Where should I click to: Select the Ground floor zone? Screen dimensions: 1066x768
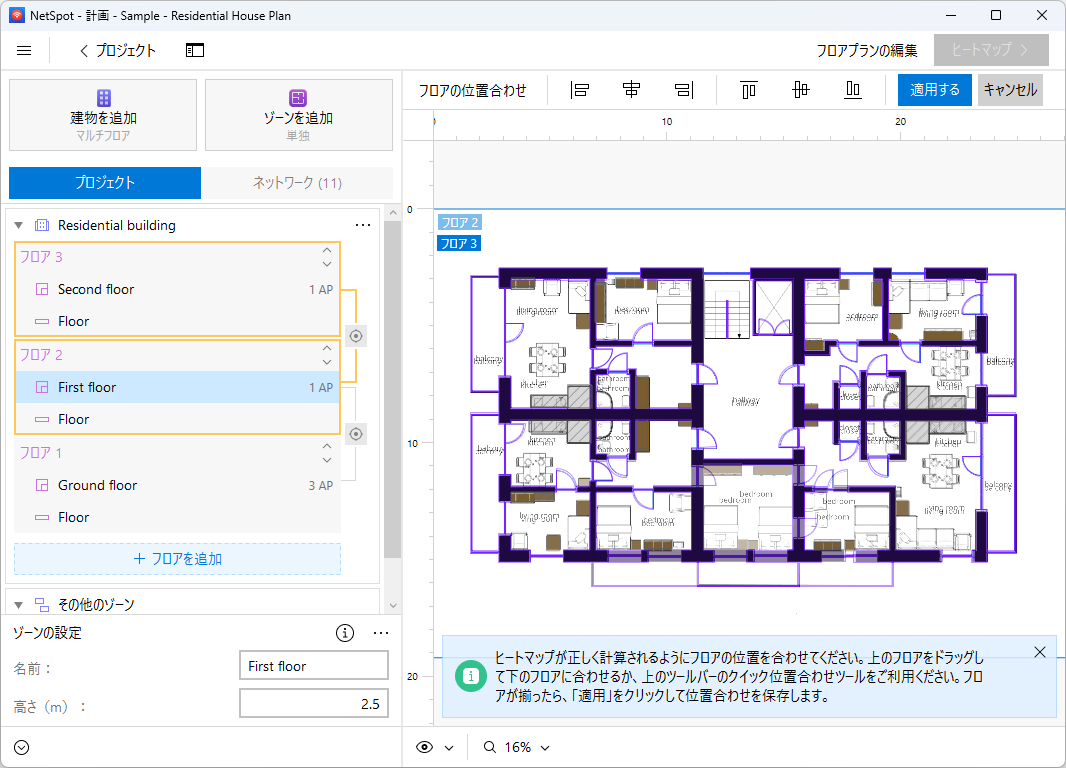click(x=177, y=485)
